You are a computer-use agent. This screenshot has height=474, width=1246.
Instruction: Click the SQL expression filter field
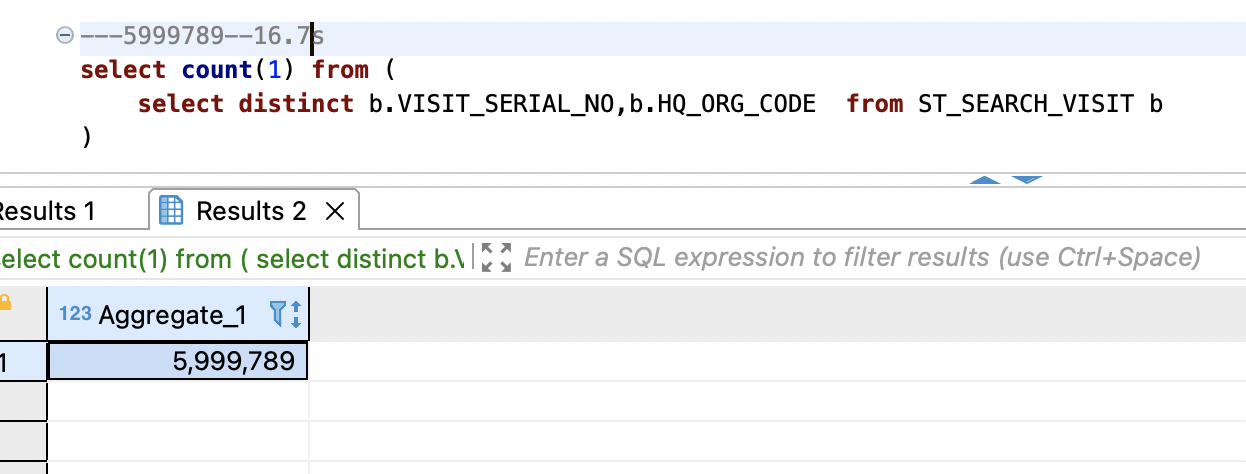point(860,258)
